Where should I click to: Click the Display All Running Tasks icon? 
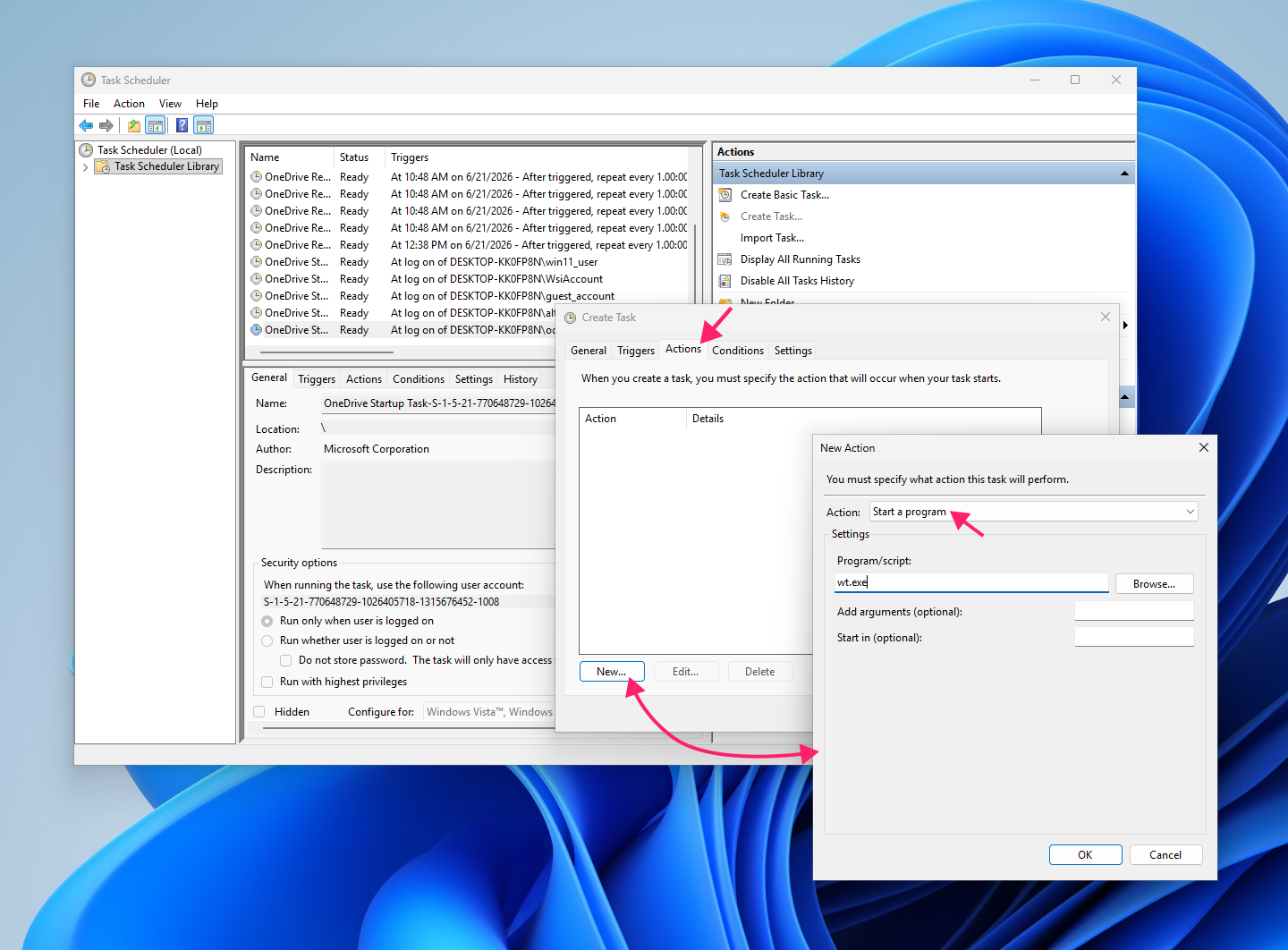coord(725,259)
